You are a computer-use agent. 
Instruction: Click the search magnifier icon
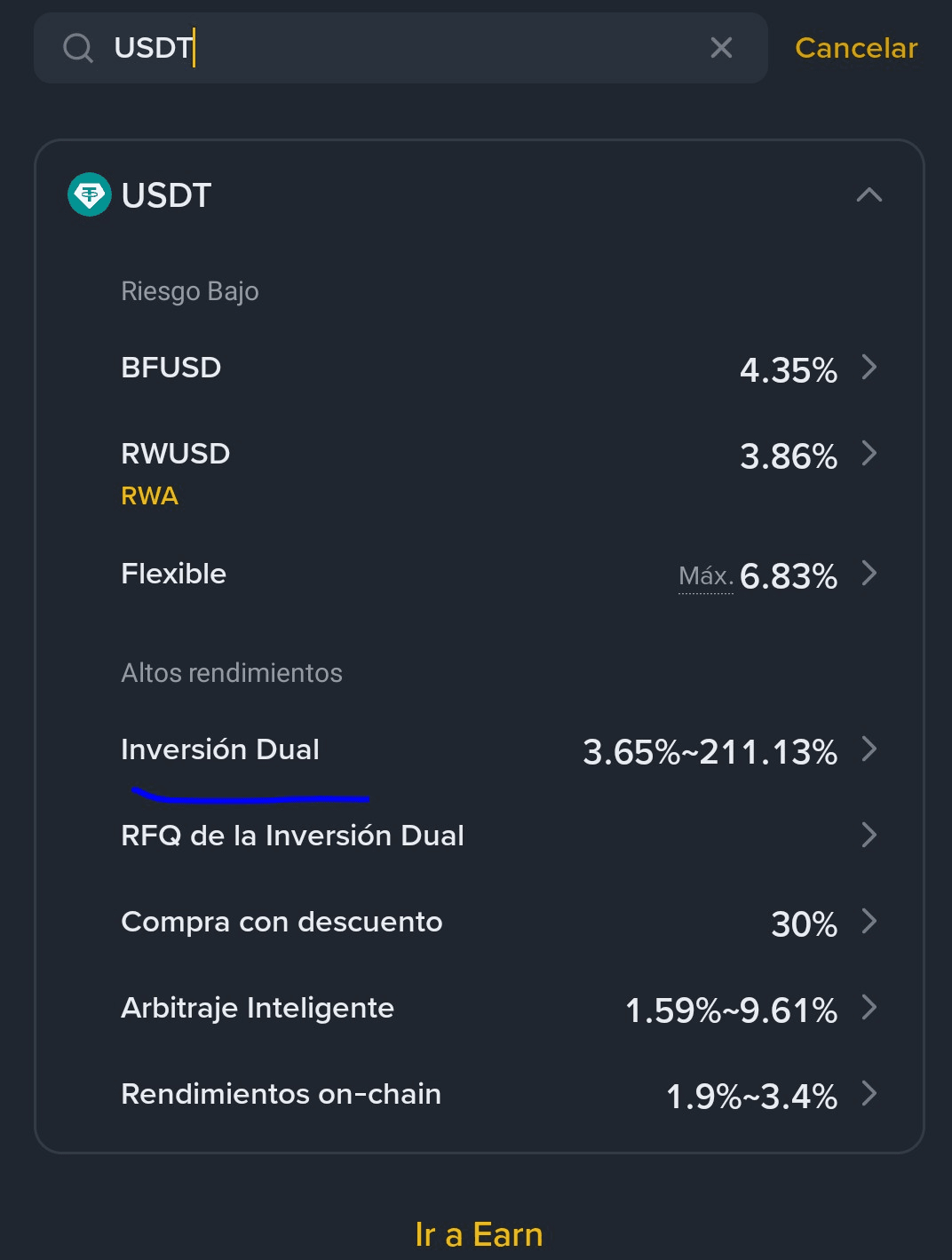tap(78, 48)
